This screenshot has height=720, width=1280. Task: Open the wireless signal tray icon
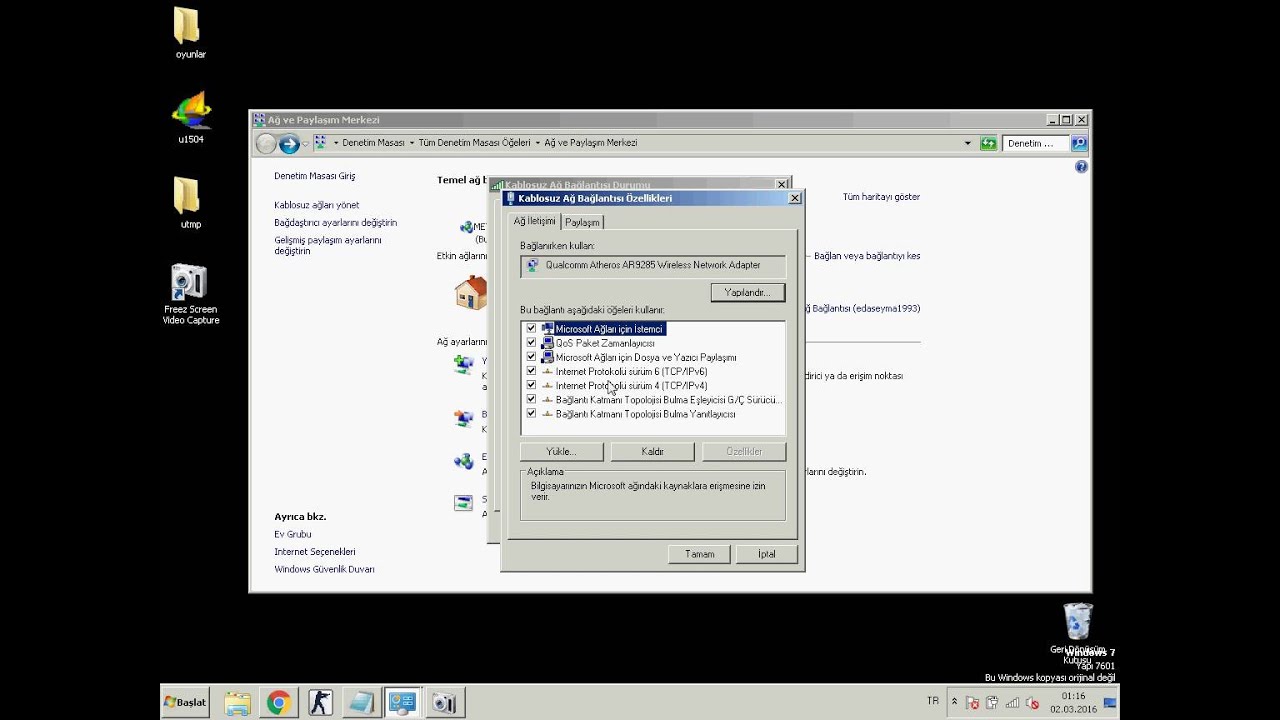pos(1012,703)
